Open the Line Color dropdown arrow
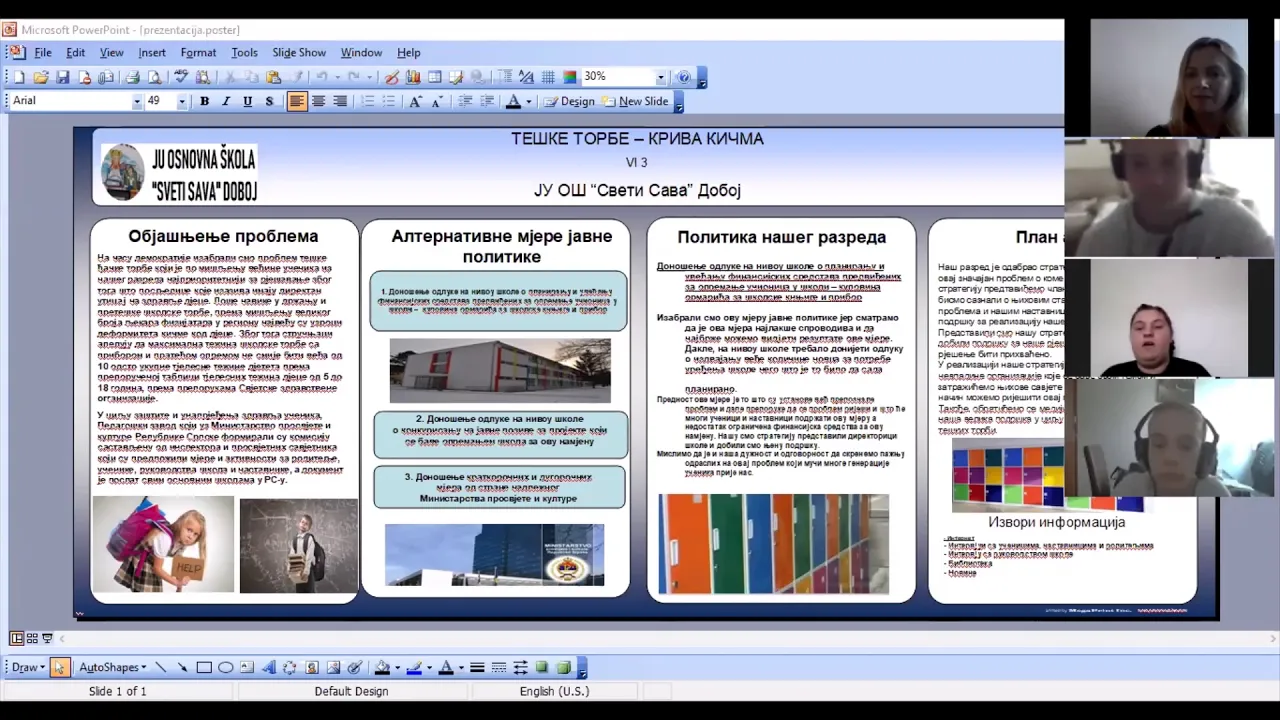 [x=429, y=667]
